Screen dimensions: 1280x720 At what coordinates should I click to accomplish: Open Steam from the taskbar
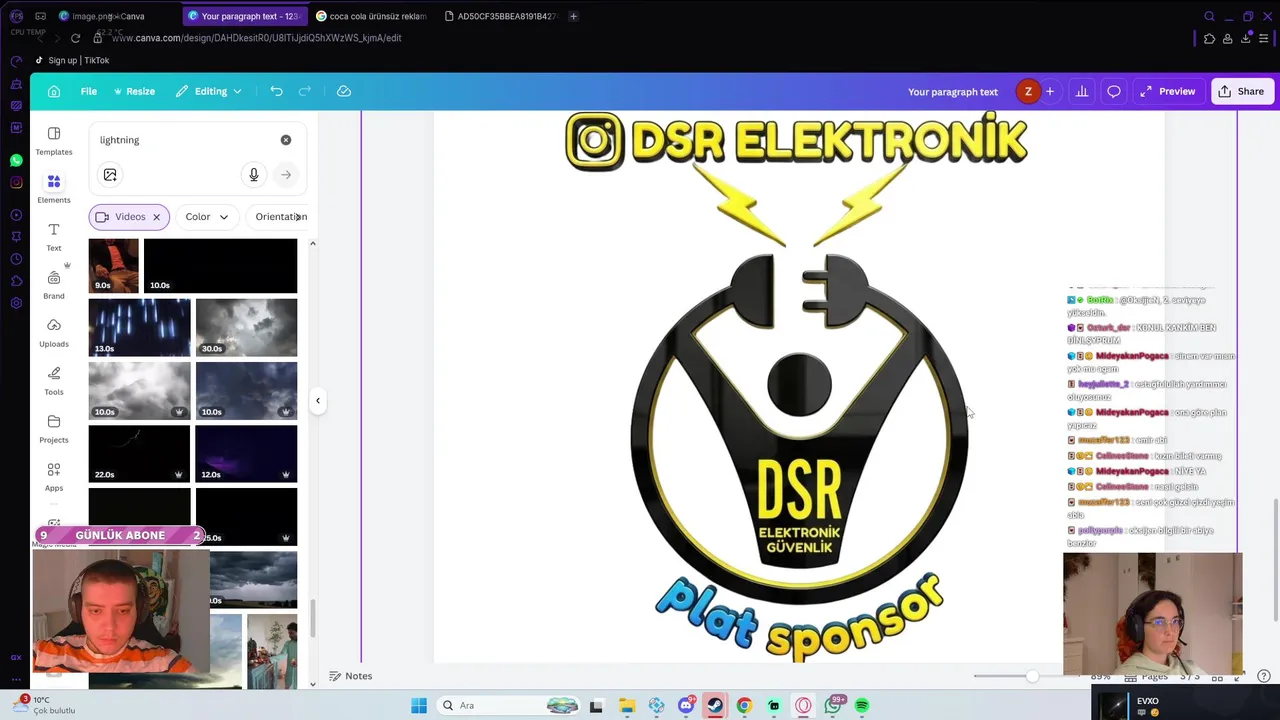click(715, 706)
